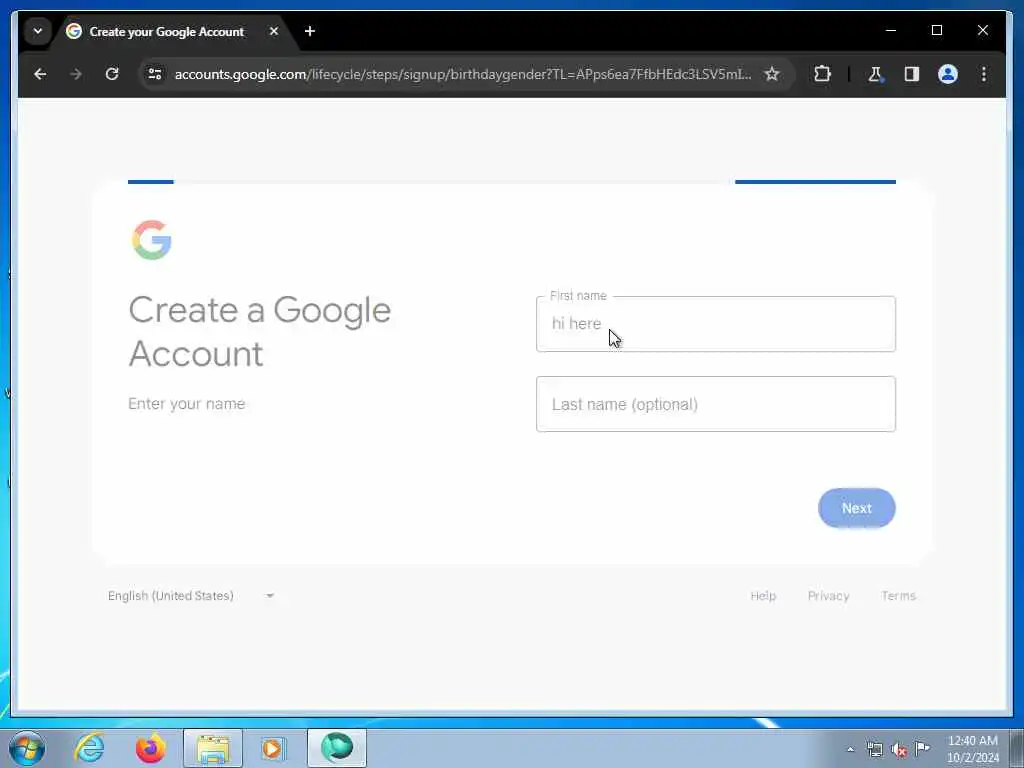Viewport: 1024px width, 768px height.
Task: Open the Help link
Action: pos(763,596)
